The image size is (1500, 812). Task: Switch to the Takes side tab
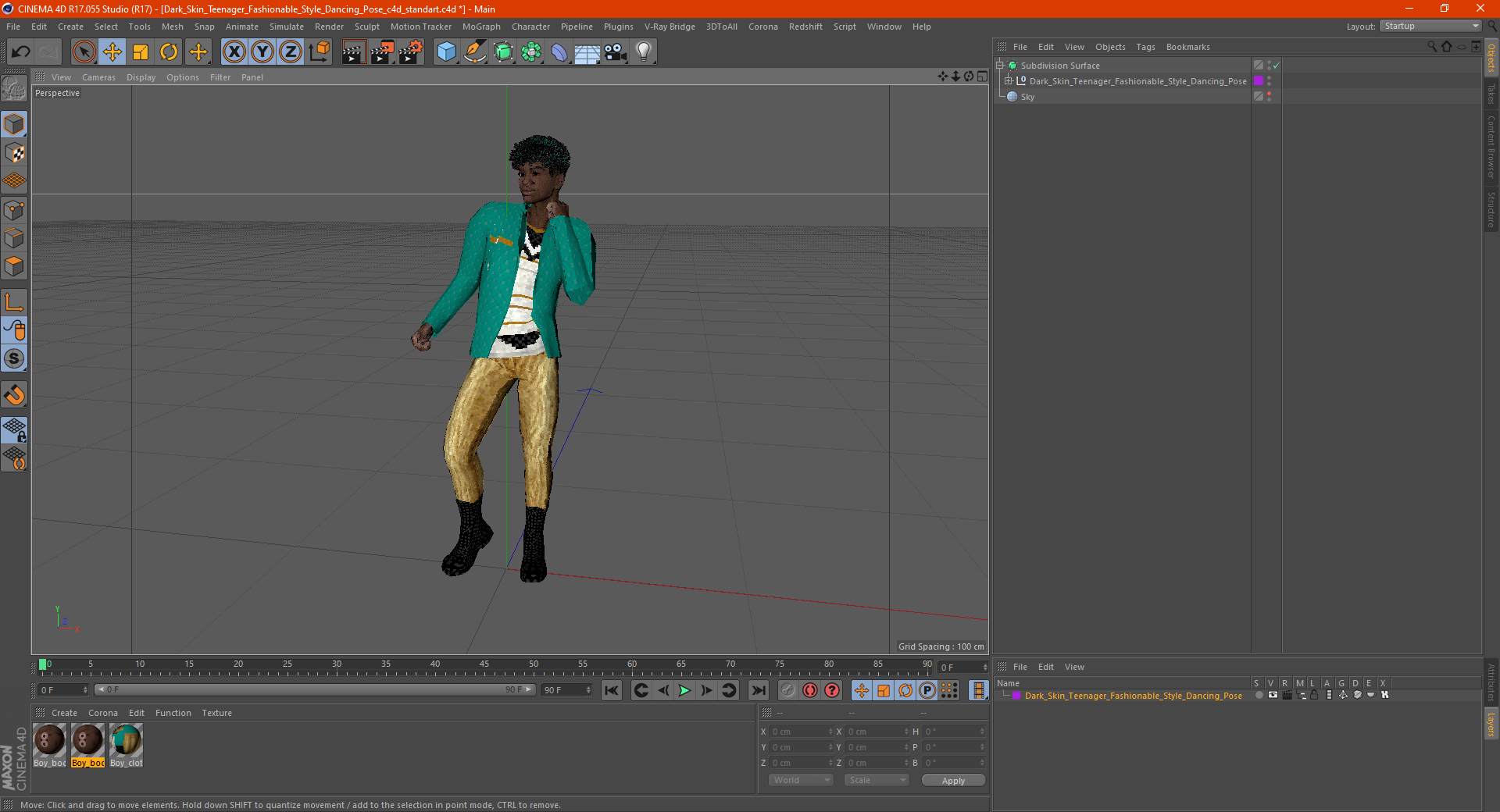click(1491, 94)
